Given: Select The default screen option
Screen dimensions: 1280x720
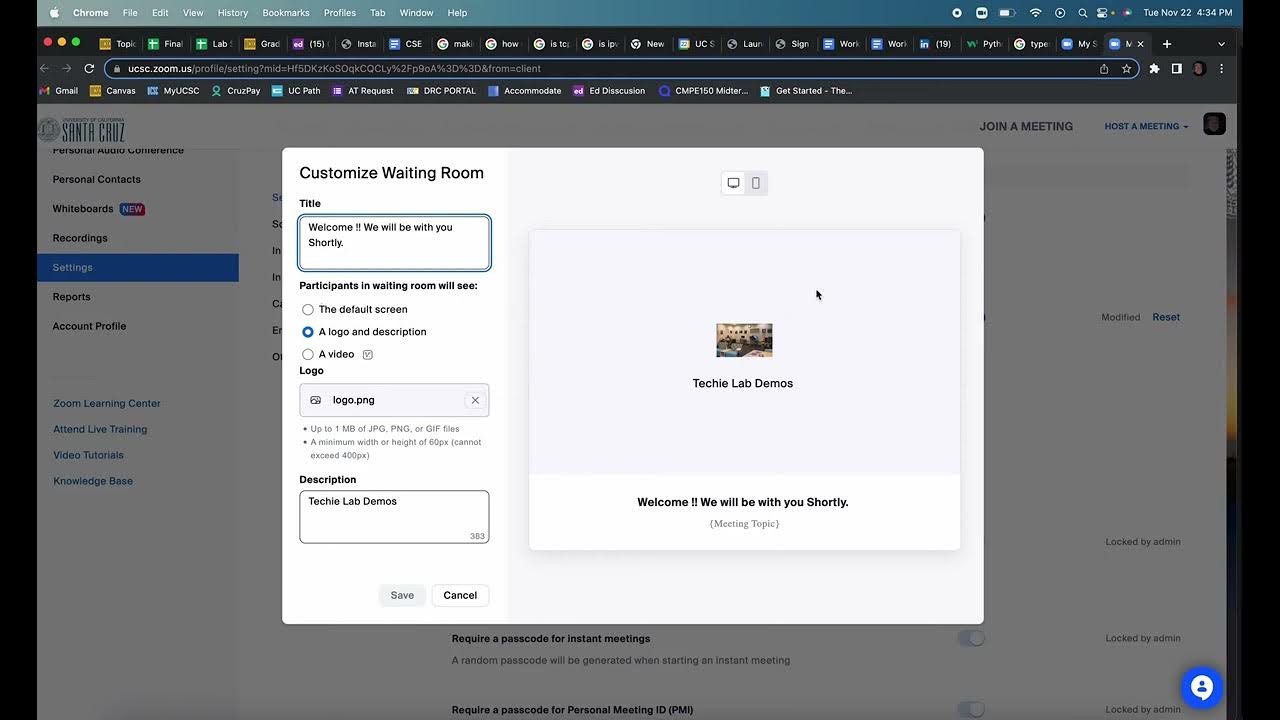Looking at the screenshot, I should (x=355, y=310).
